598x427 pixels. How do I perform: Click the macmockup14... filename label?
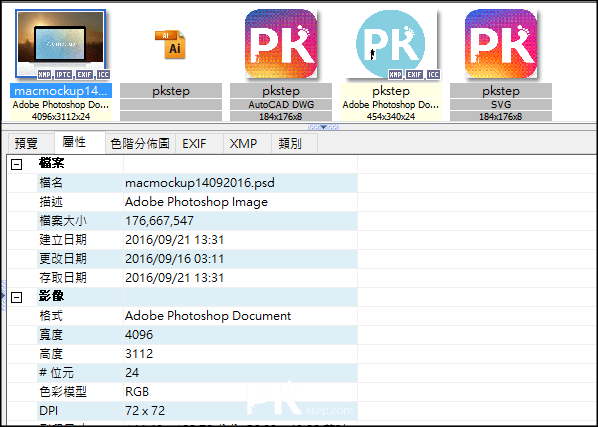pyautogui.click(x=61, y=91)
